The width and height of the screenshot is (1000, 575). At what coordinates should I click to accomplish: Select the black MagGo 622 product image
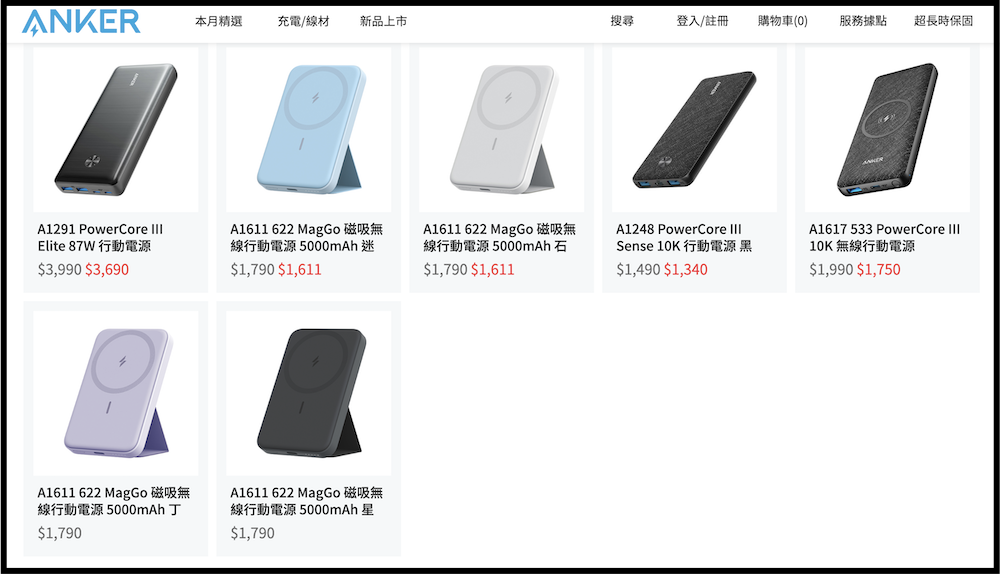(308, 393)
